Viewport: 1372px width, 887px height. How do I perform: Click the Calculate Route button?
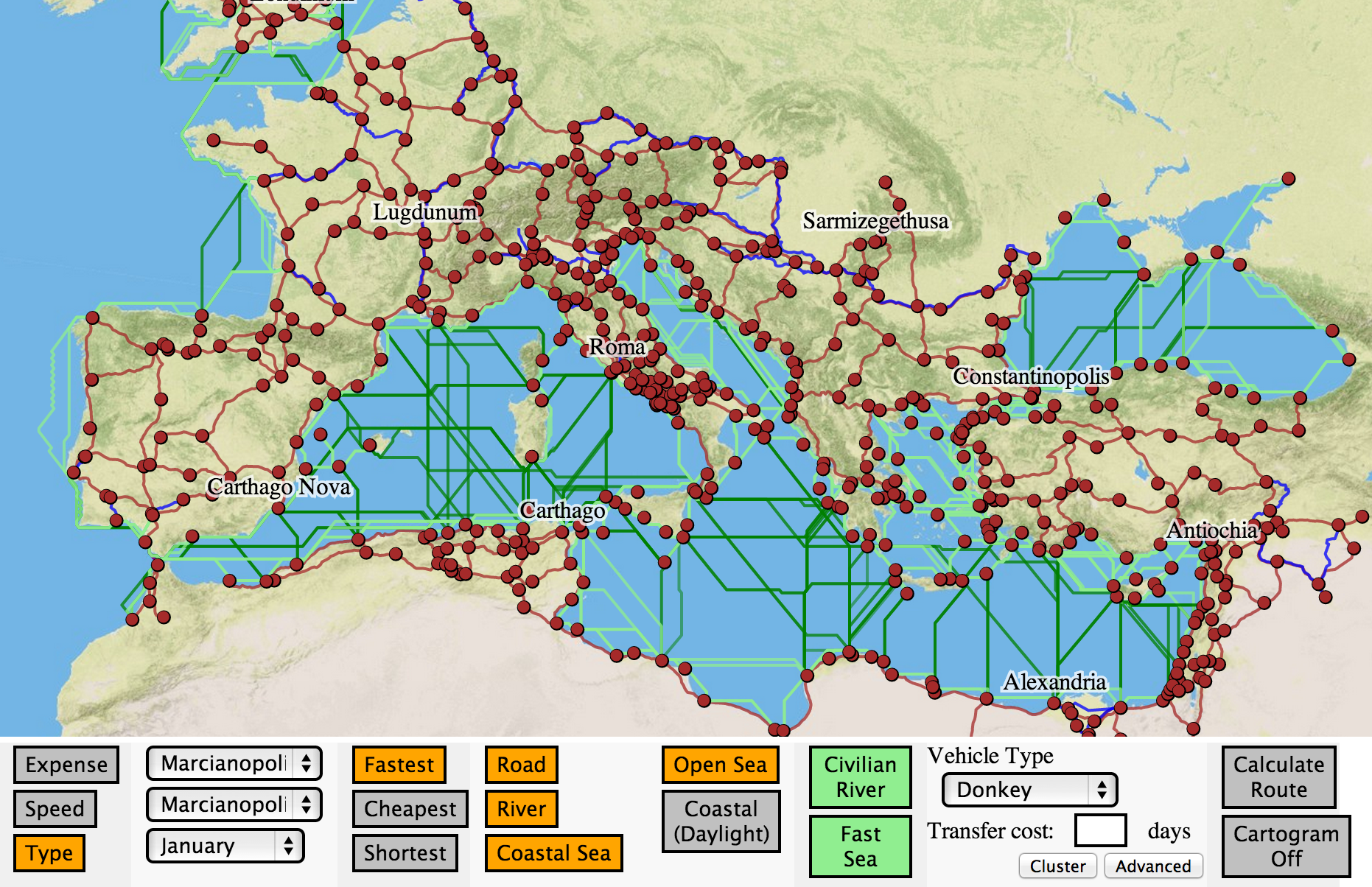[x=1279, y=777]
